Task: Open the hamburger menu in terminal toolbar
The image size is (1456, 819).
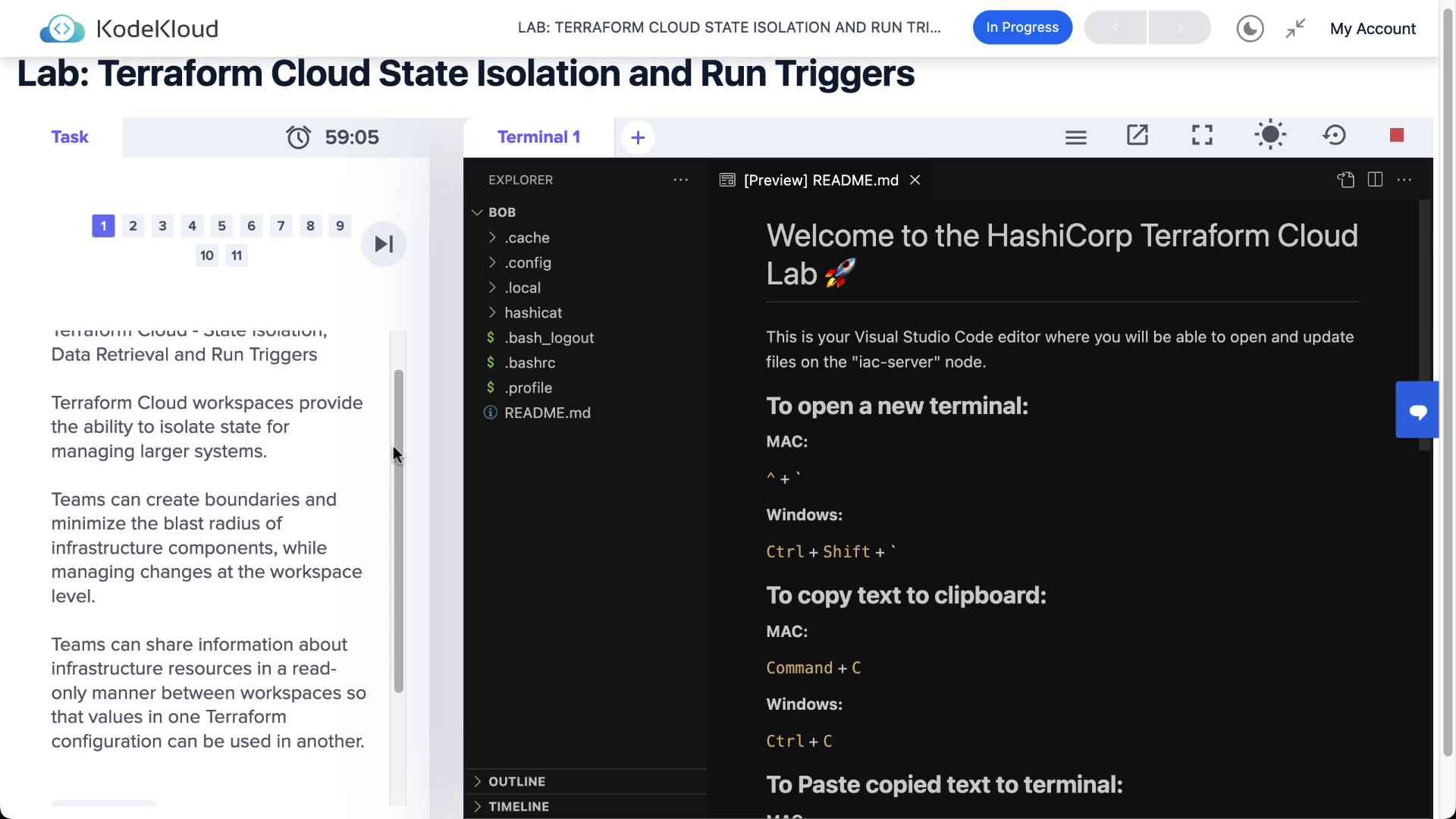Action: coord(1075,137)
